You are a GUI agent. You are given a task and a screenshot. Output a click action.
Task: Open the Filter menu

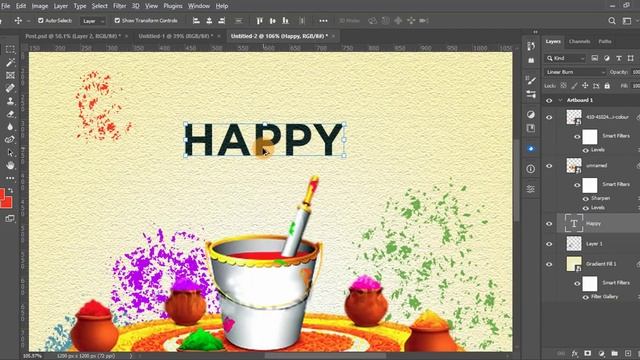click(120, 6)
